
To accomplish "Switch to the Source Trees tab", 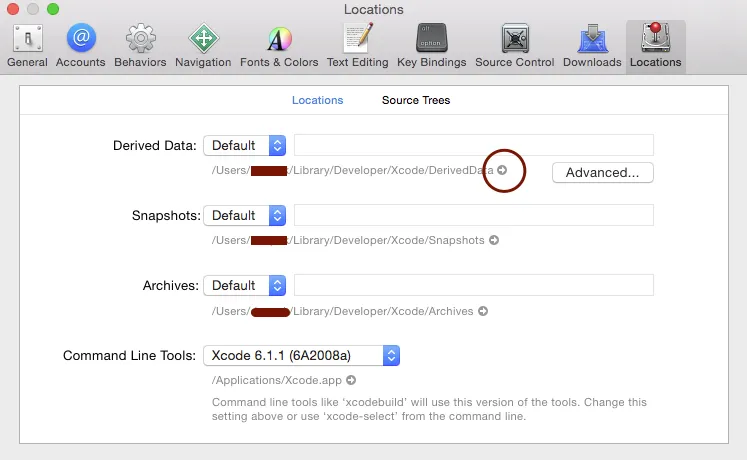I will 416,100.
